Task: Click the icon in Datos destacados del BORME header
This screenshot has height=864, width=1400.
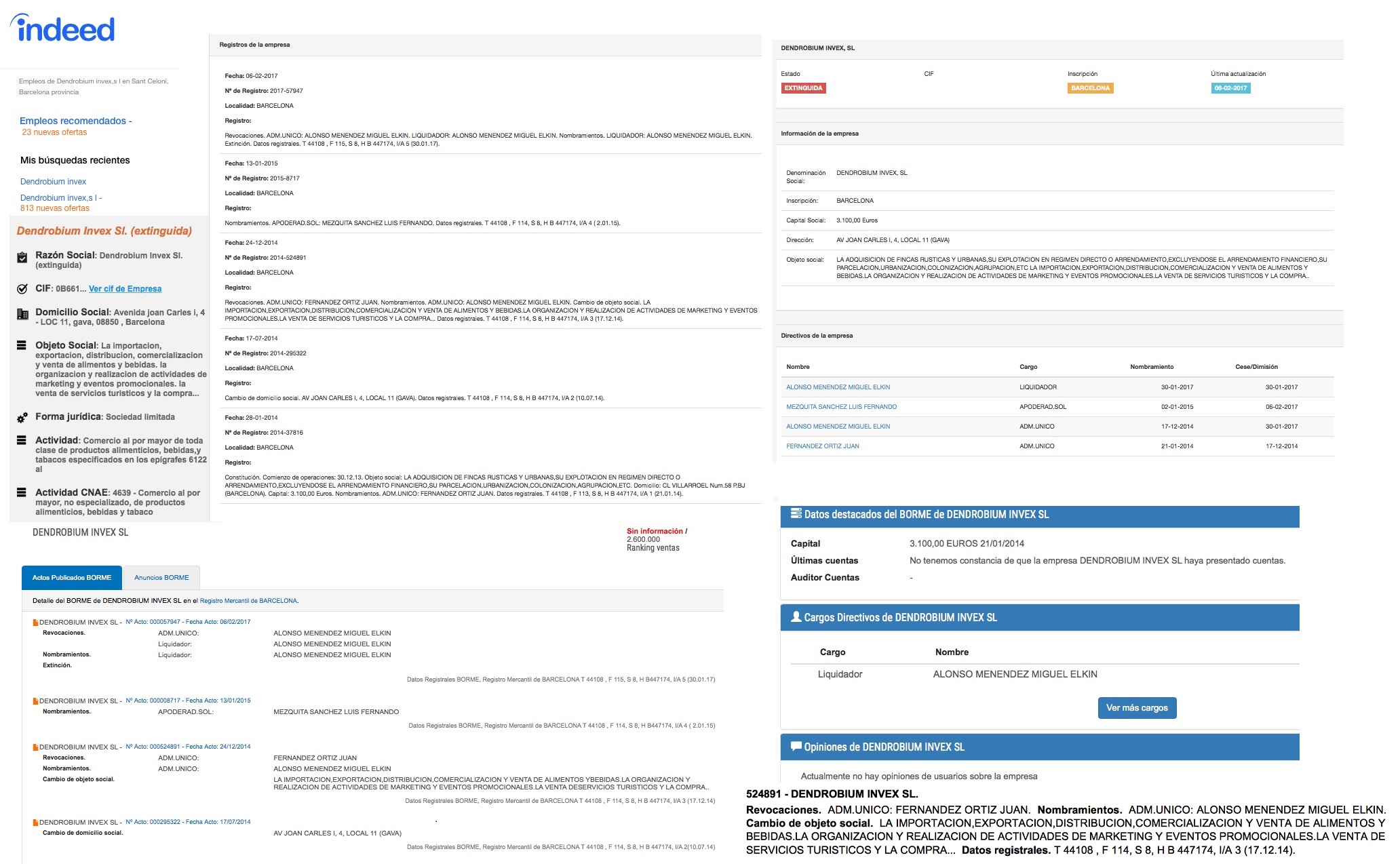Action: (x=796, y=514)
